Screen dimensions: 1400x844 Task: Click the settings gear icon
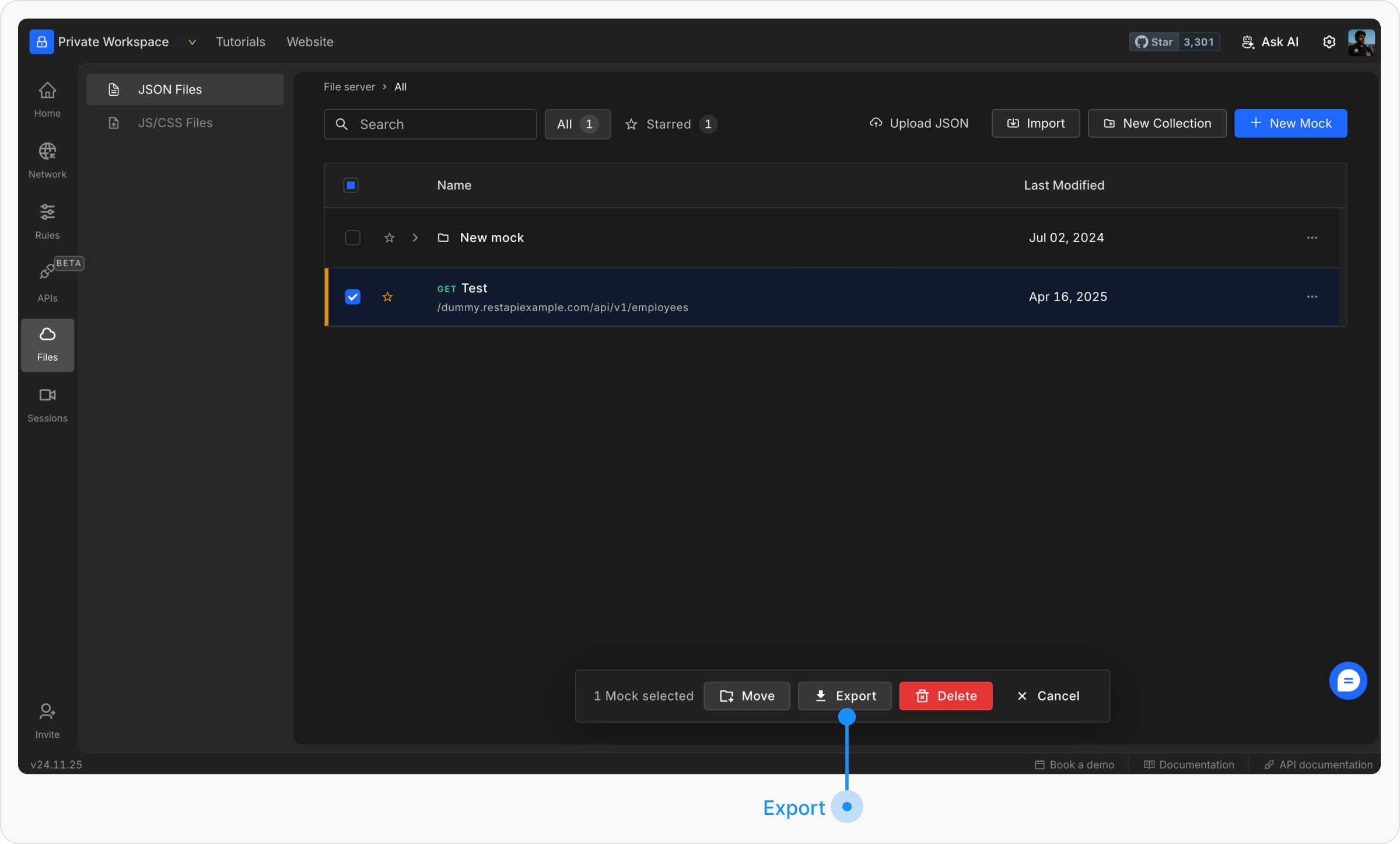tap(1329, 42)
